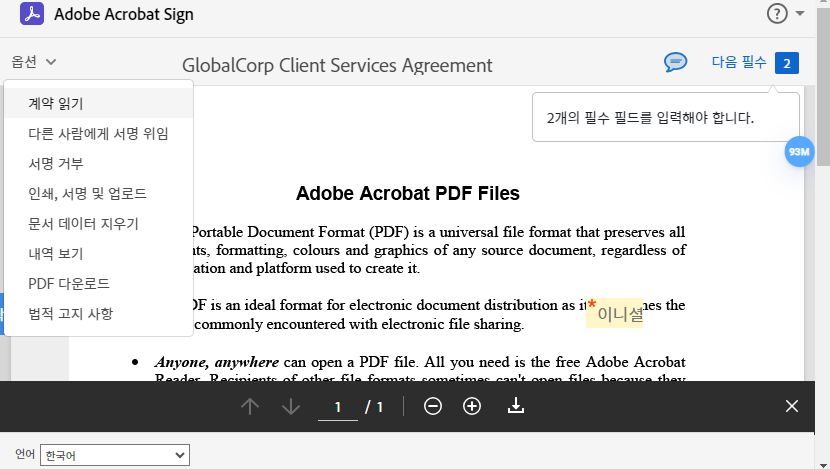
Task: Click the Adobe Acrobat PDF Files heading
Action: (x=407, y=193)
